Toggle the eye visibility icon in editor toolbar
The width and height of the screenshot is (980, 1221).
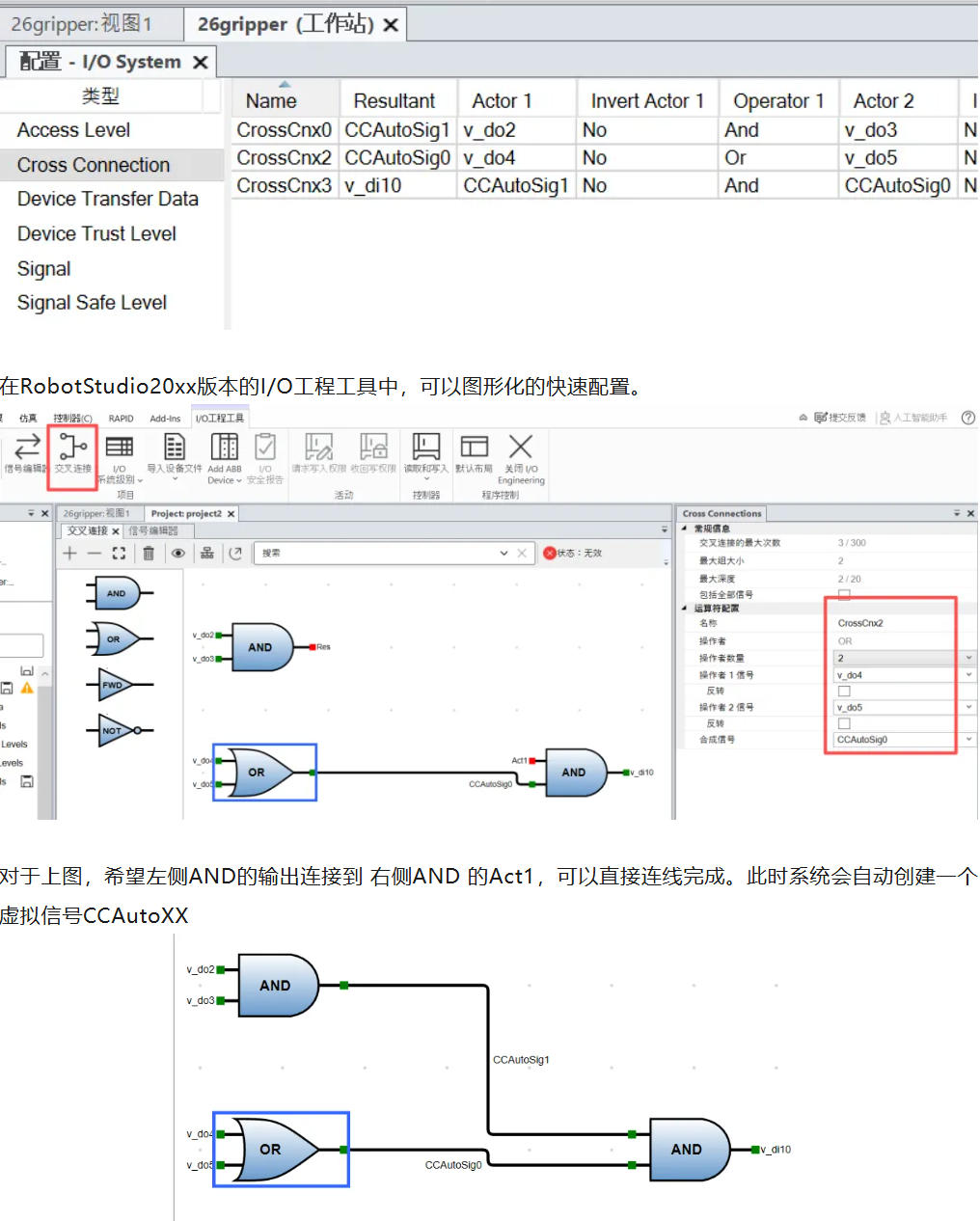178,553
